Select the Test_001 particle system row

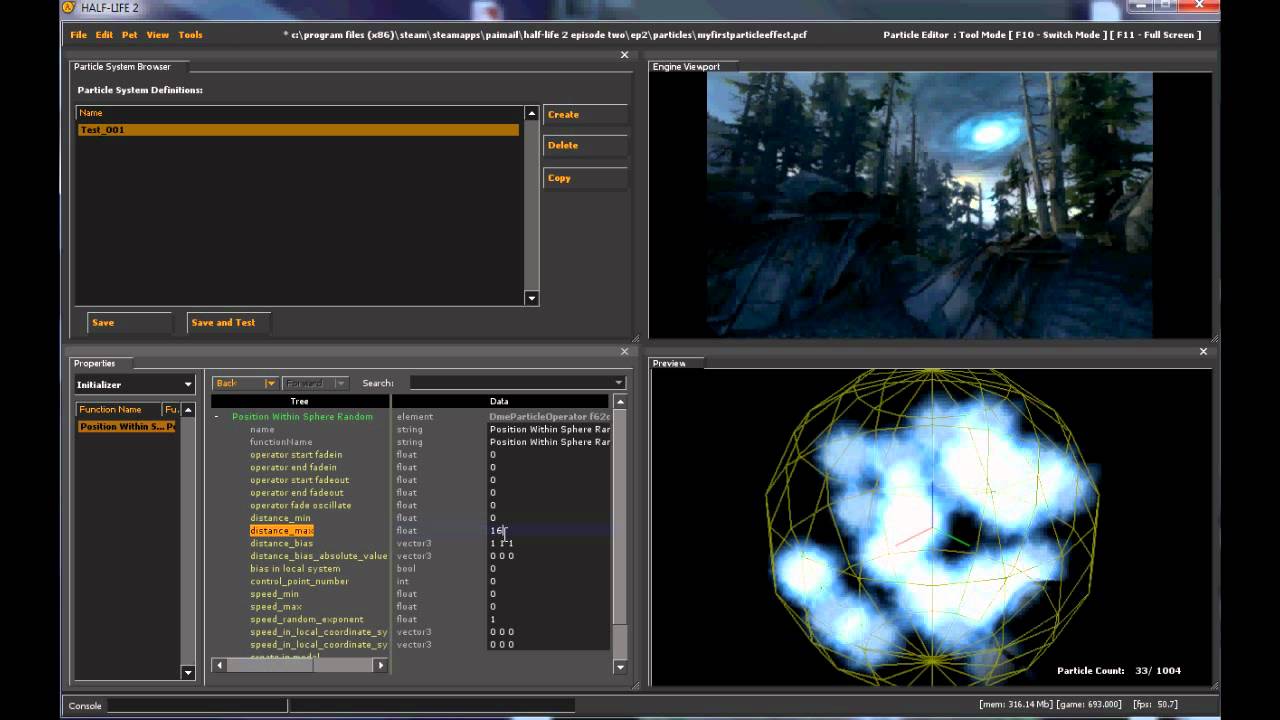click(x=298, y=130)
